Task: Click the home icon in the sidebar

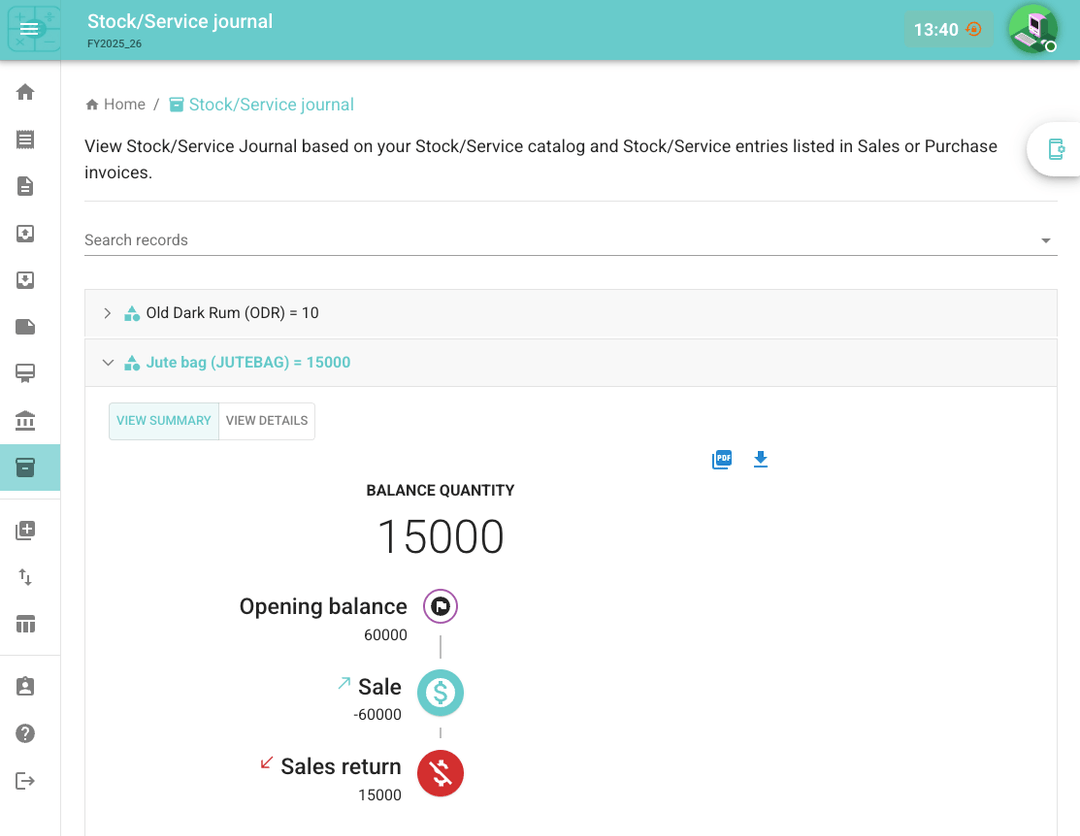Action: click(26, 92)
